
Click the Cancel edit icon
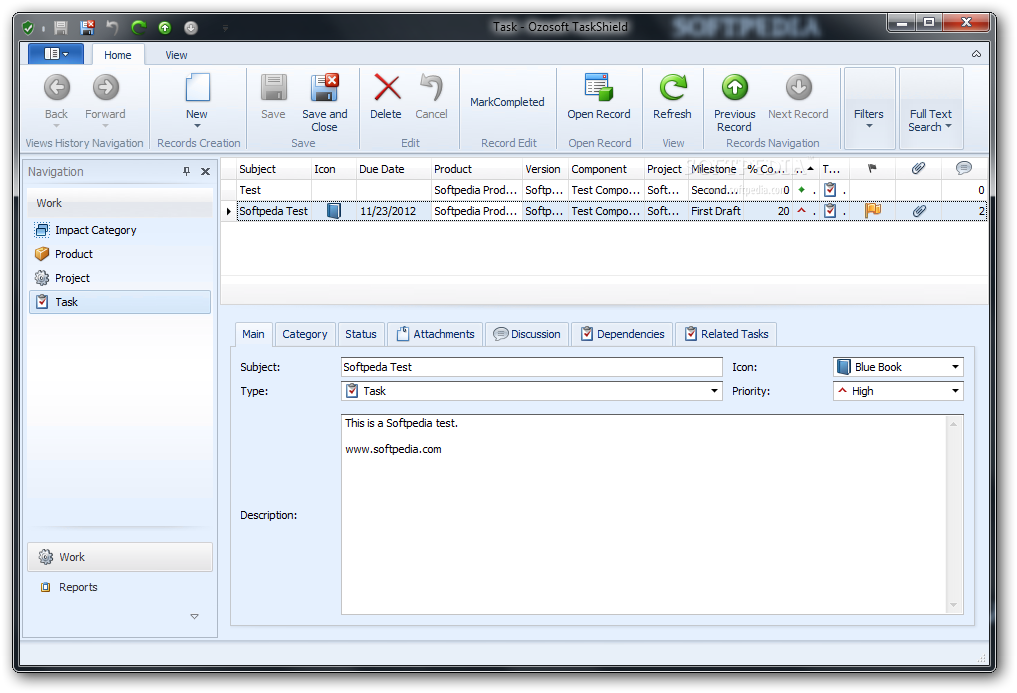(x=431, y=88)
